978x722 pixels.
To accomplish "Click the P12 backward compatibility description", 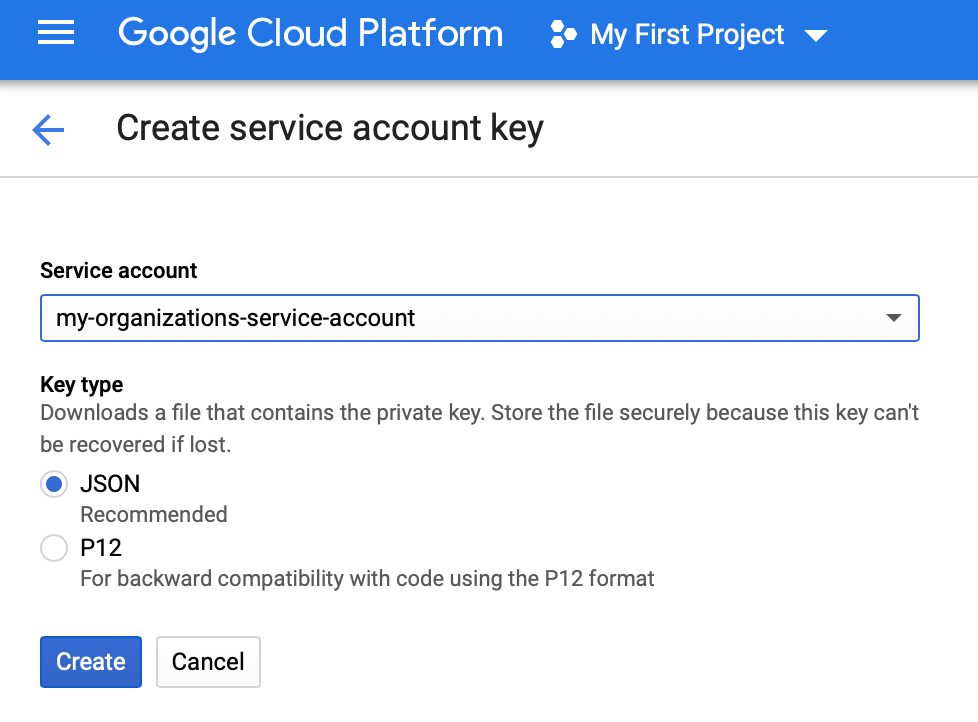I will click(367, 578).
